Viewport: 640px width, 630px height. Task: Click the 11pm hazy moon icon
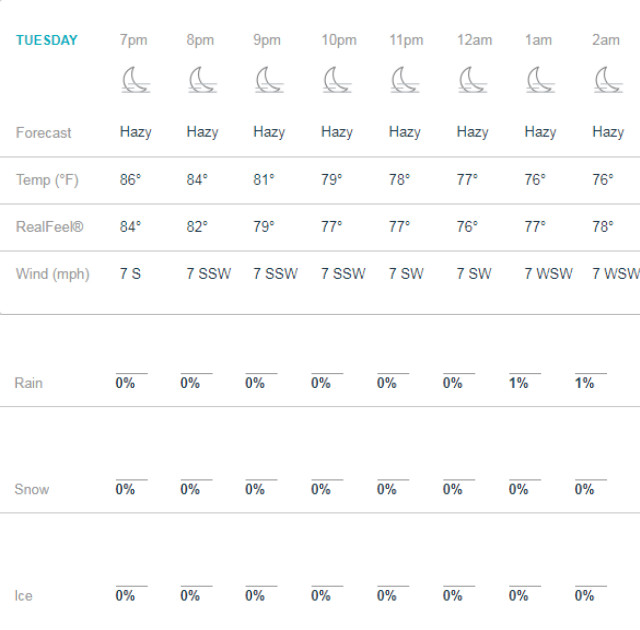(x=405, y=80)
